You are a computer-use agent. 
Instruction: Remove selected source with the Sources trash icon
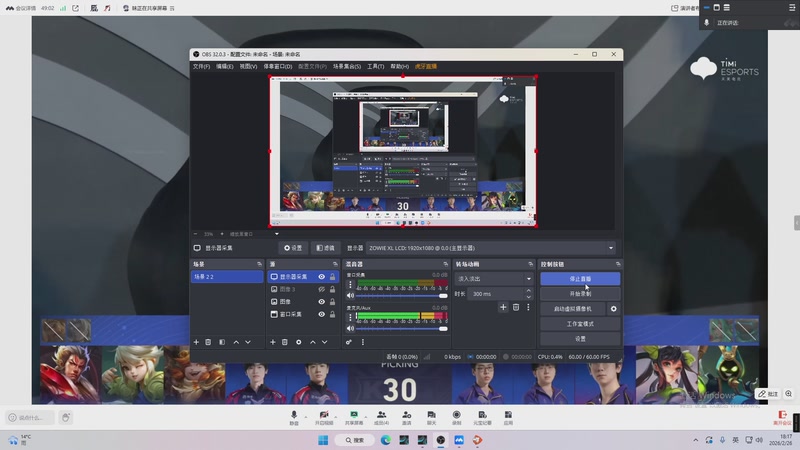pos(285,342)
